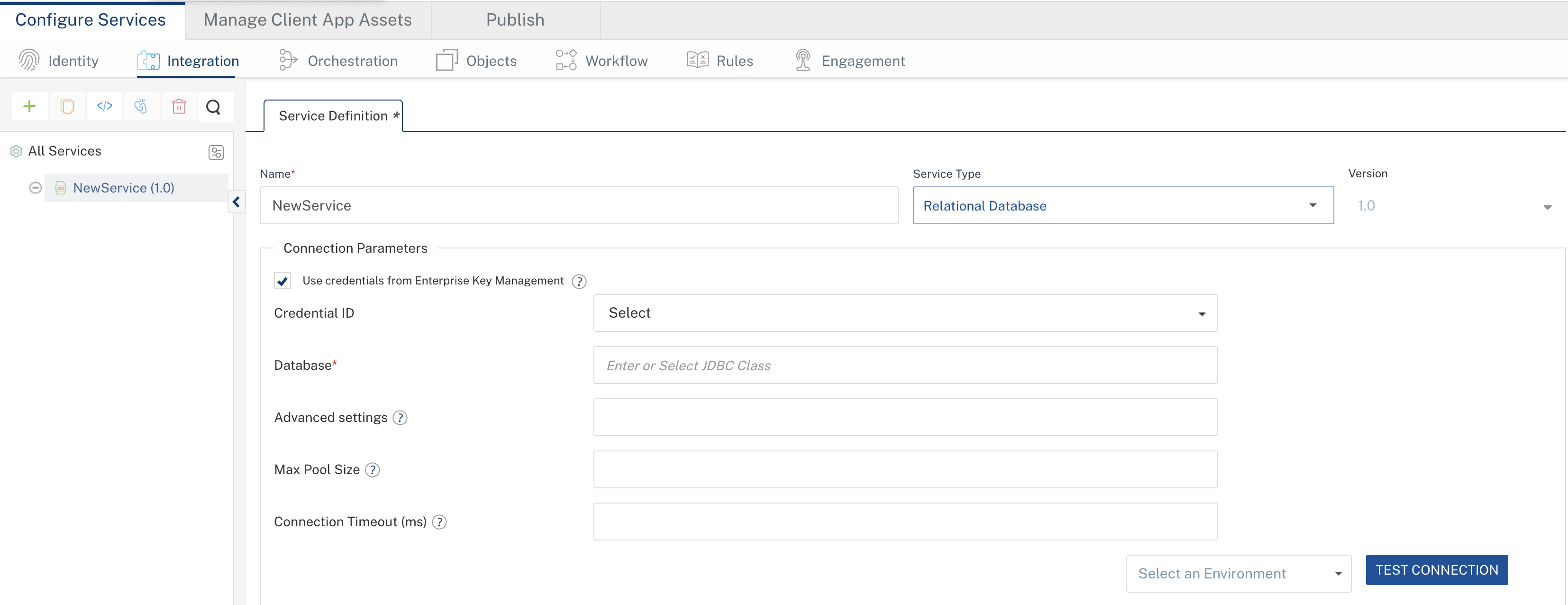Switch to the Orchestration tab
The width and height of the screenshot is (1568, 605).
click(338, 61)
